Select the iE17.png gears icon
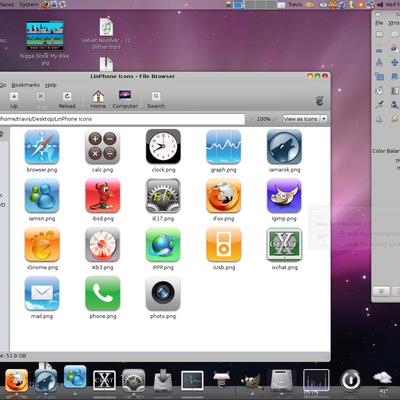Screen dimensions: 400x400 (163, 196)
